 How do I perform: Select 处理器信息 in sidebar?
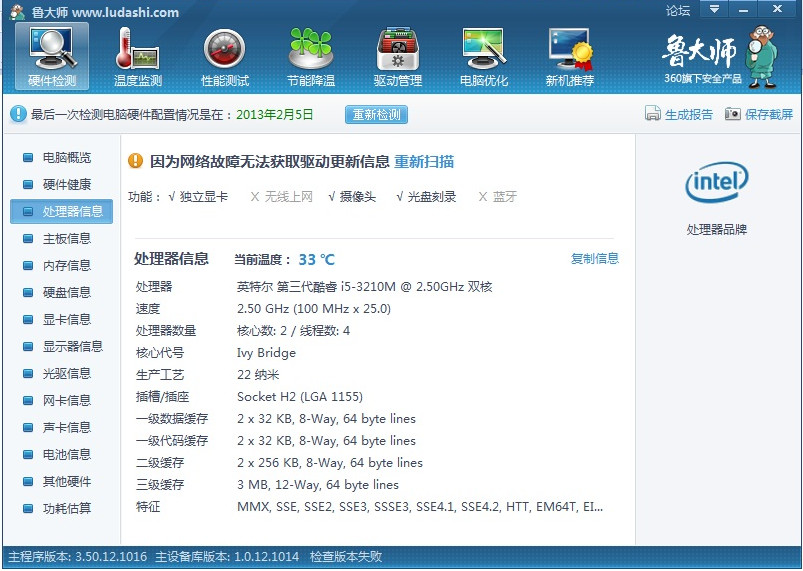click(x=61, y=212)
